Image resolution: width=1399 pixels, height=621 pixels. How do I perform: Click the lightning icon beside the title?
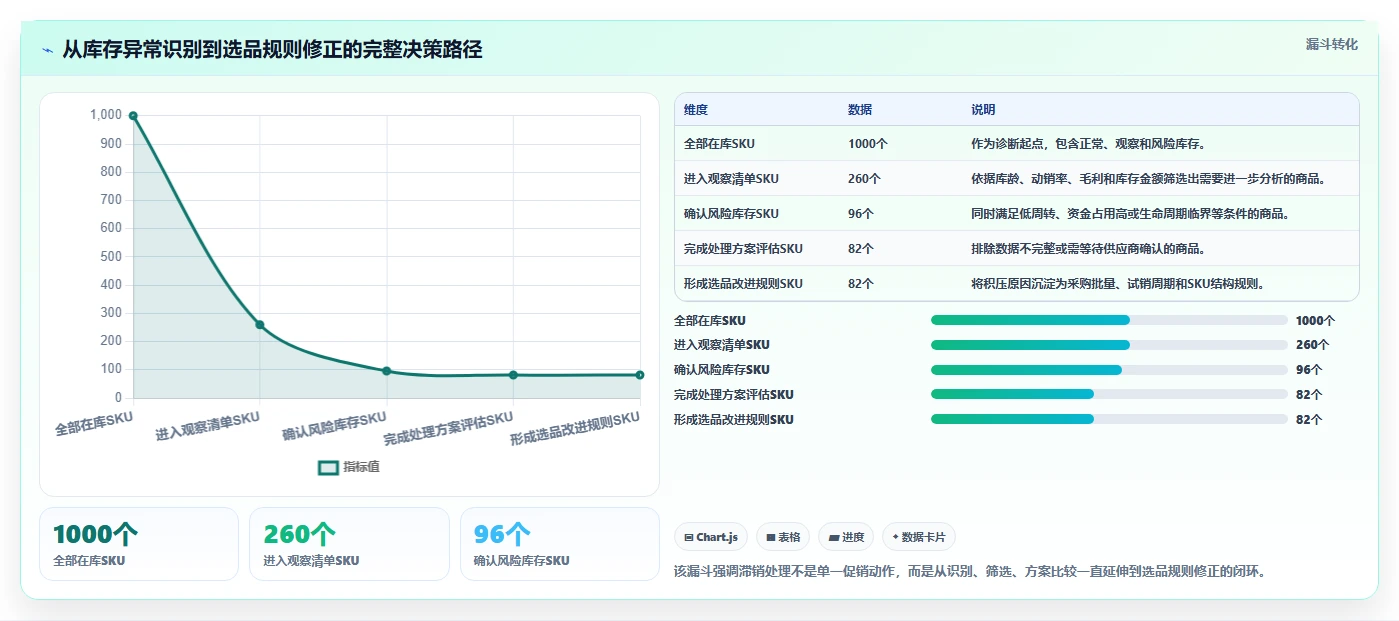(47, 50)
